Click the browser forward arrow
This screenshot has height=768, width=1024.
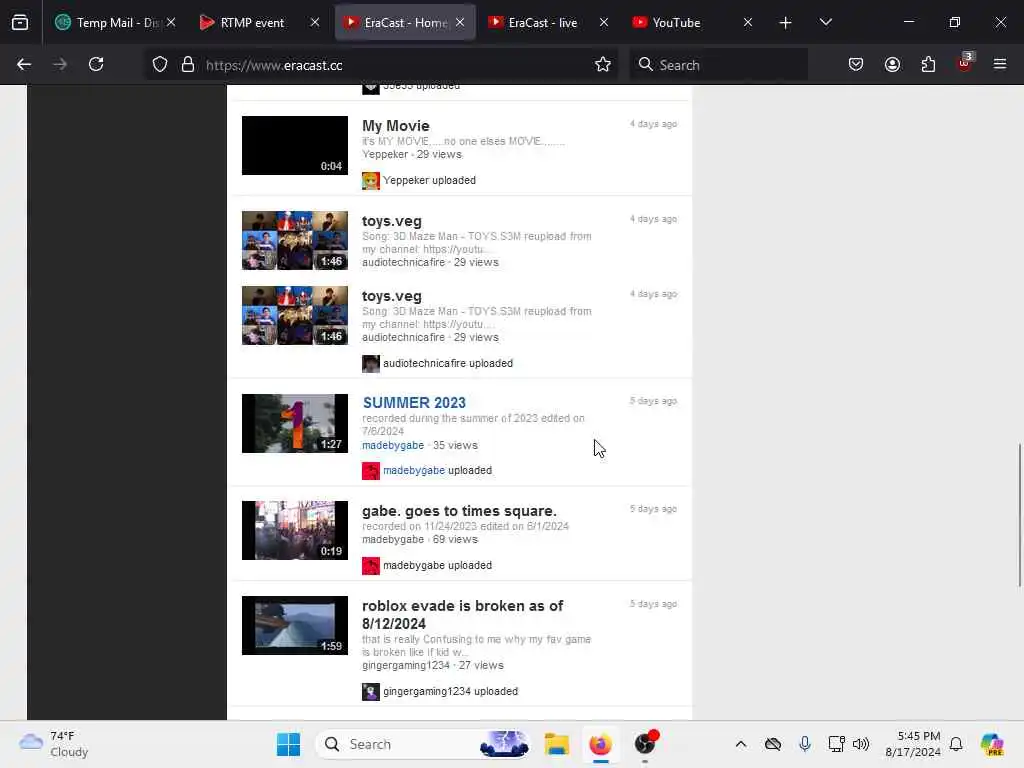click(x=60, y=65)
